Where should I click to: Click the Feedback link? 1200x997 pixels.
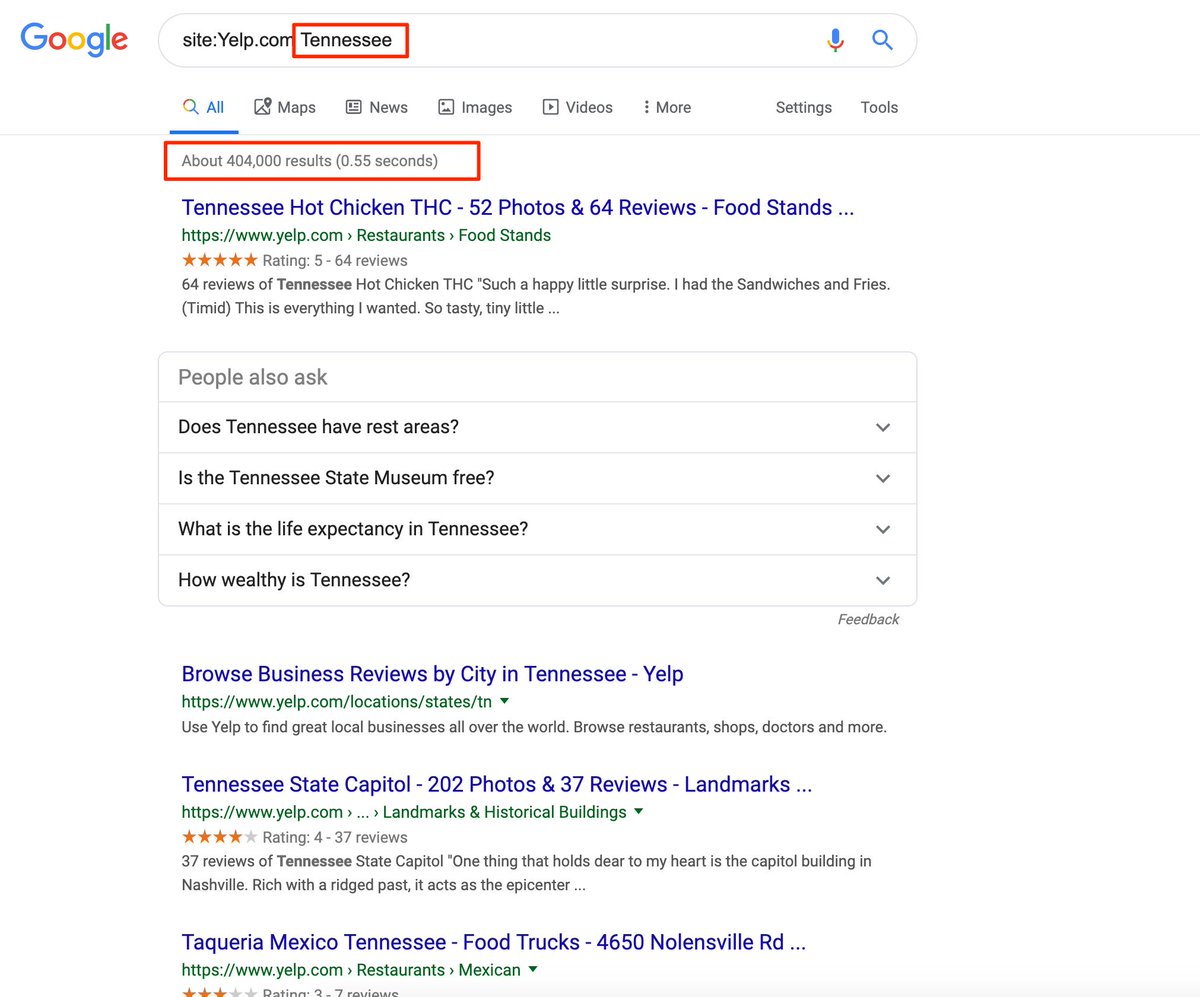(868, 620)
